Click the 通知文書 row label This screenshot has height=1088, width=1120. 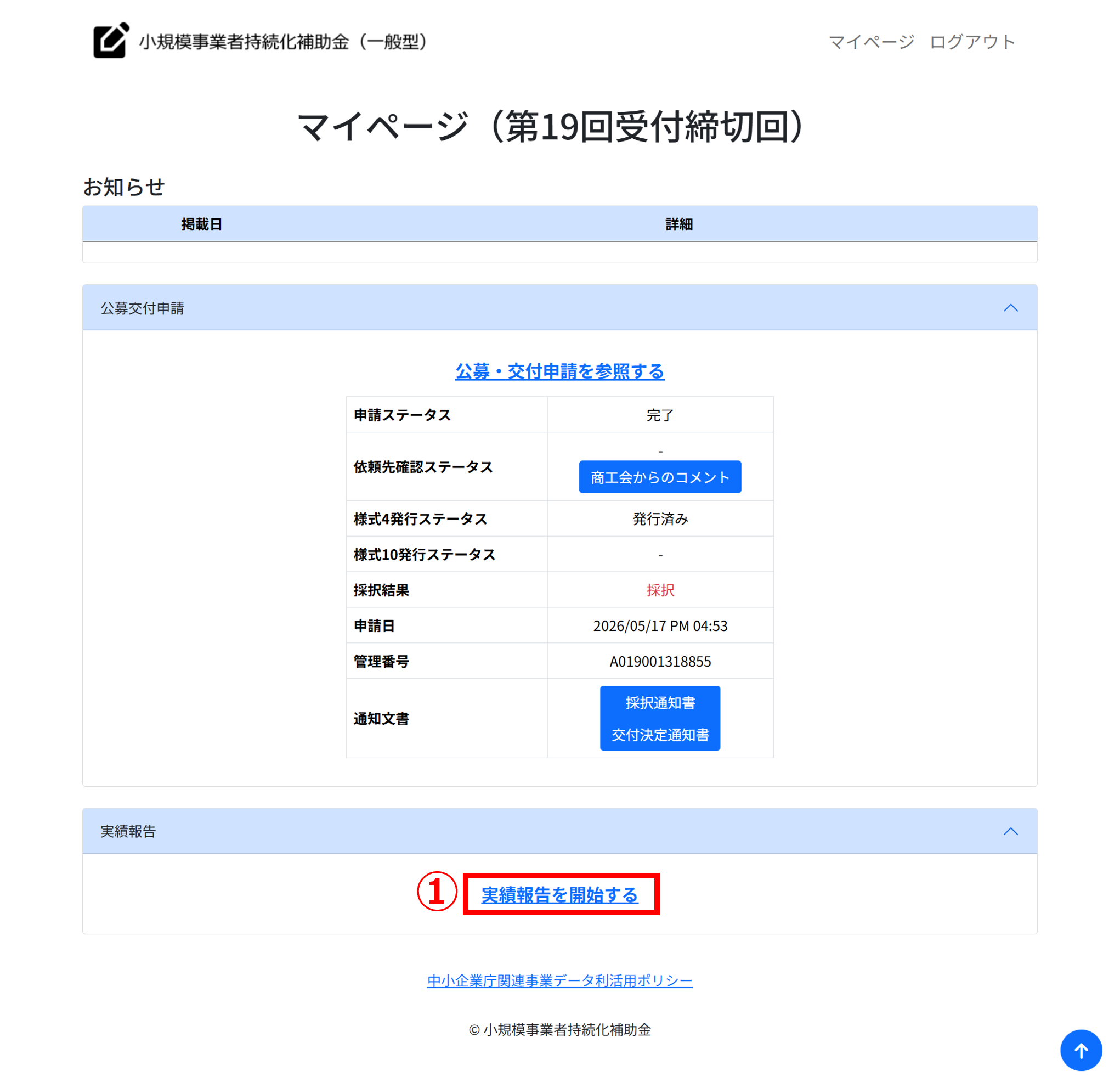[381, 719]
